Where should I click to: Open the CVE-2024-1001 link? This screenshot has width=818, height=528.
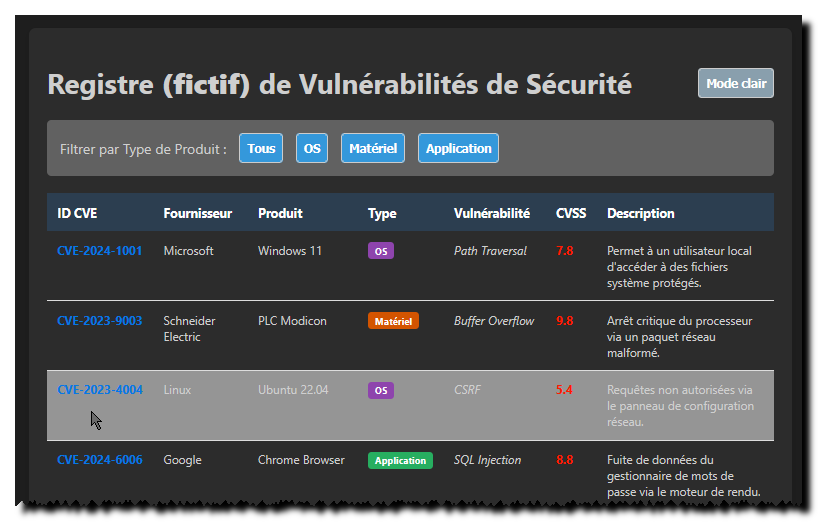[x=100, y=251]
